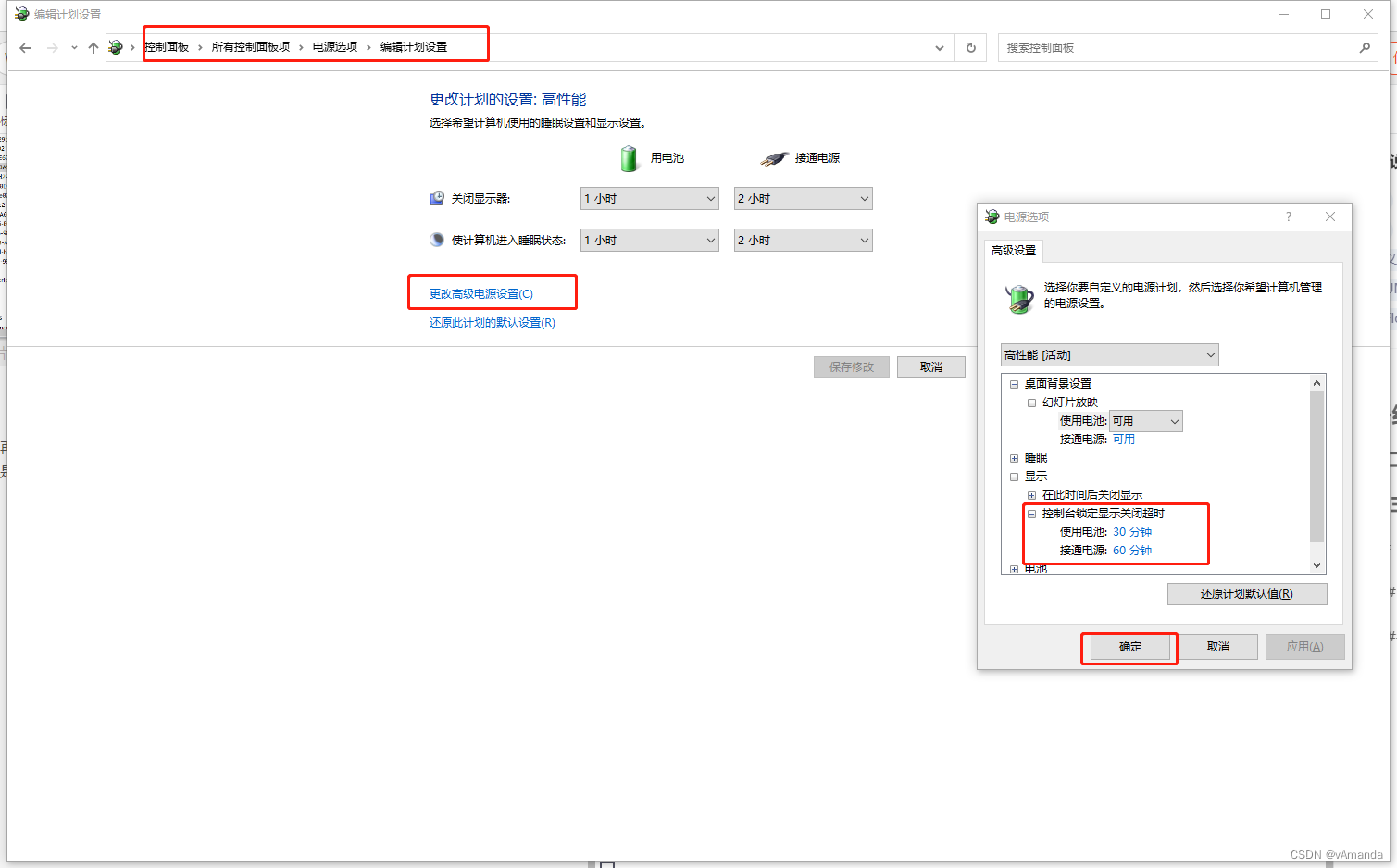This screenshot has height=868, width=1397.
Task: Click the power options icon in address bar
Action: pos(116,47)
